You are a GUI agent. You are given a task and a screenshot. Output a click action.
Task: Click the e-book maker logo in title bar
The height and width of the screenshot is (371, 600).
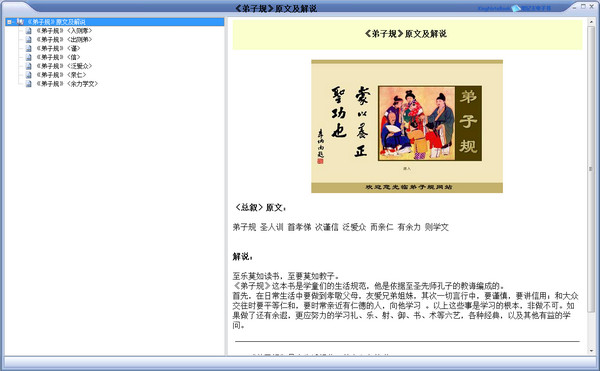515,8
